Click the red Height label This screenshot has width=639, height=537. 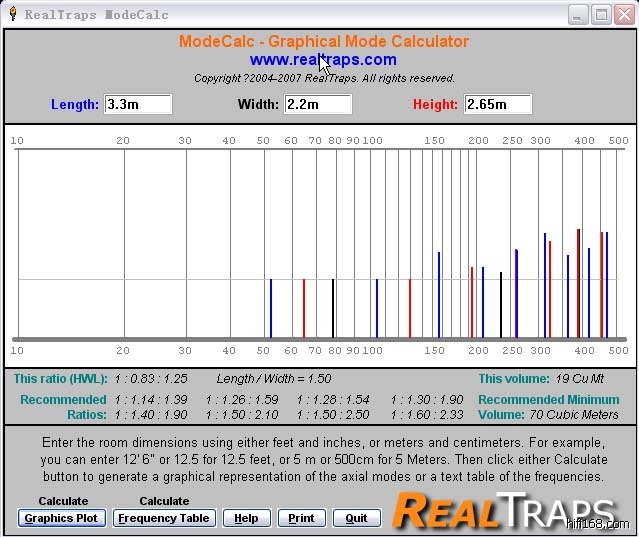click(435, 104)
